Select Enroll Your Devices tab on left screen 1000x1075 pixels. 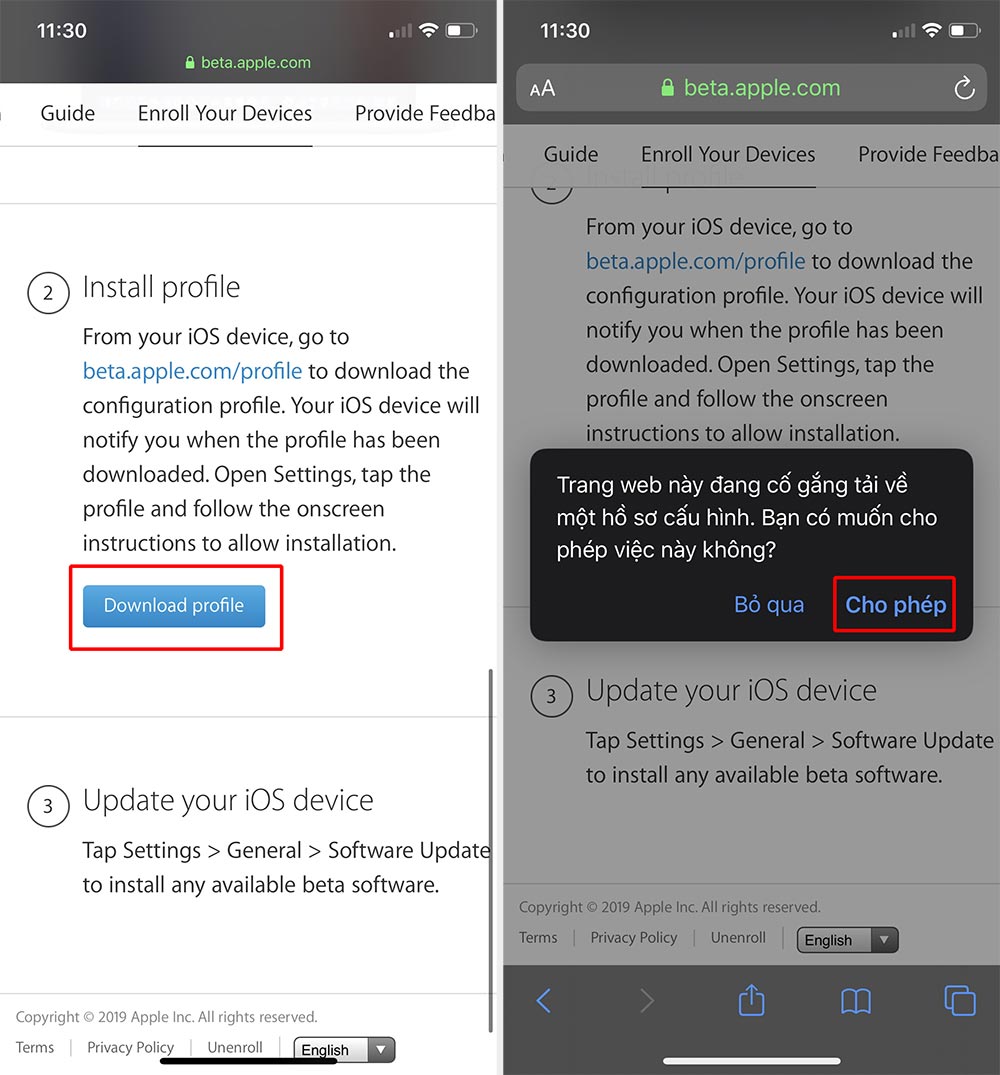coord(225,113)
